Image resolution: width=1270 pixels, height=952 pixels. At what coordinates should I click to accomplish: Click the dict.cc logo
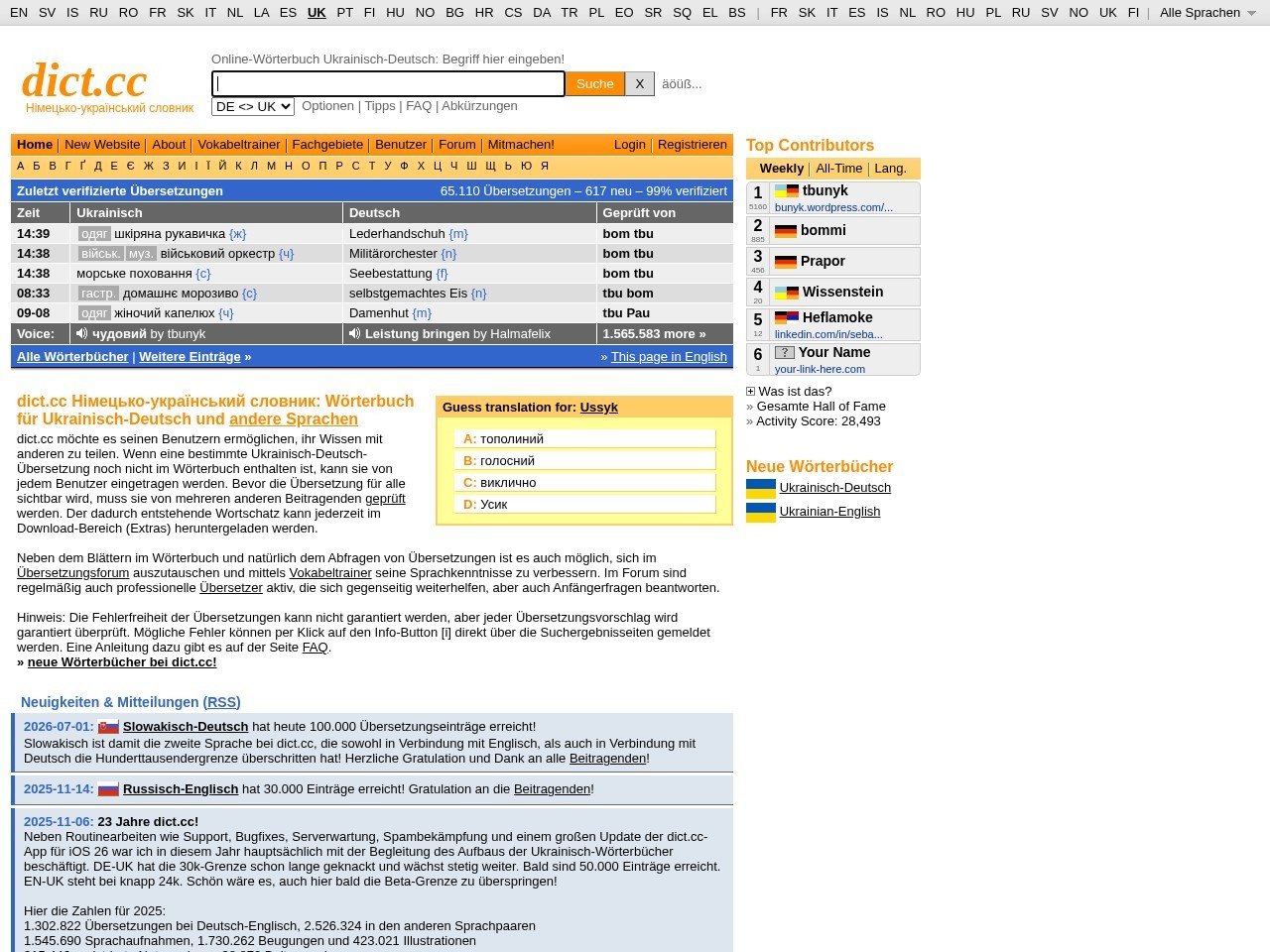84,80
